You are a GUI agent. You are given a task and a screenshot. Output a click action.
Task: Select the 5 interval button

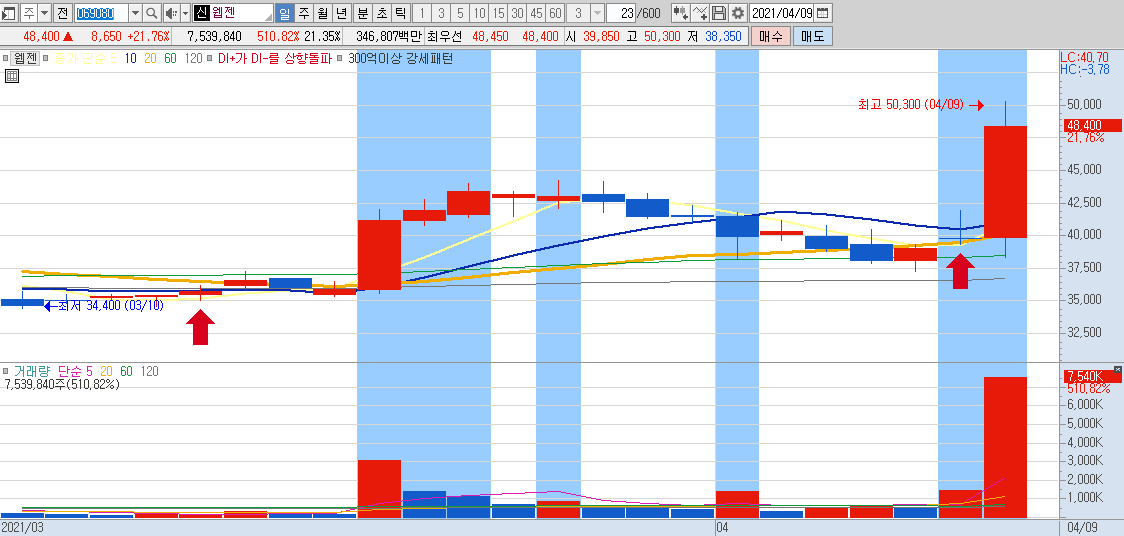click(459, 13)
